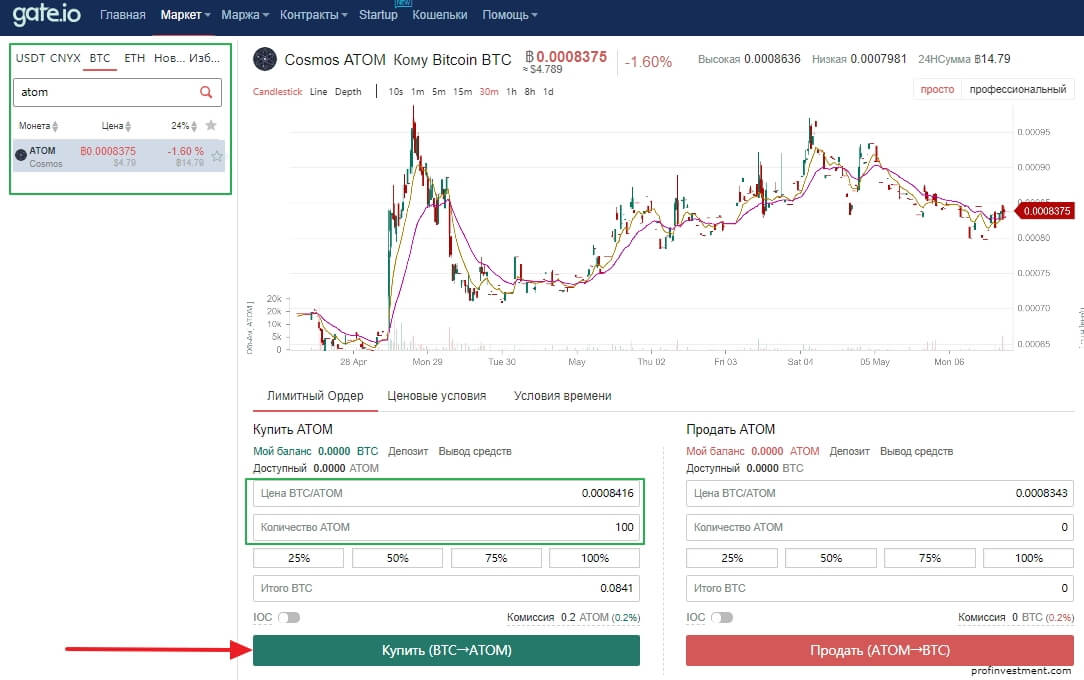Sort the list by 24% change column
The width and height of the screenshot is (1084, 680).
(184, 126)
